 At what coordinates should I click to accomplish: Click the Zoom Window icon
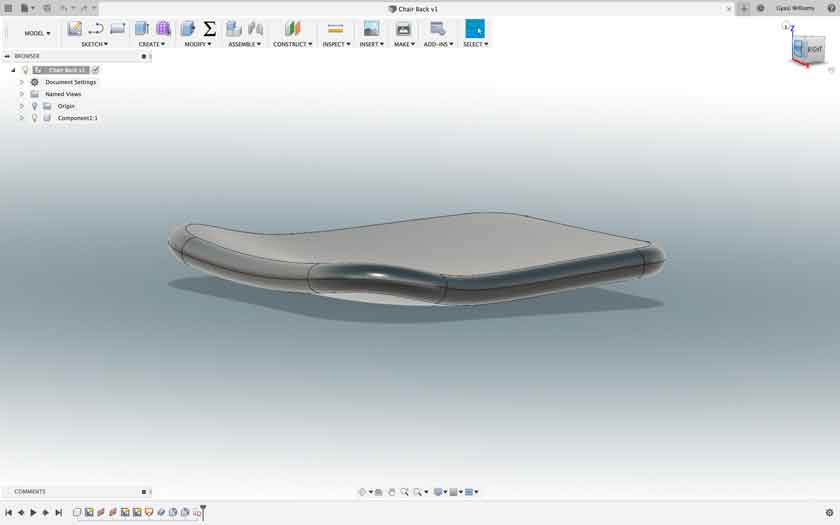click(x=418, y=492)
